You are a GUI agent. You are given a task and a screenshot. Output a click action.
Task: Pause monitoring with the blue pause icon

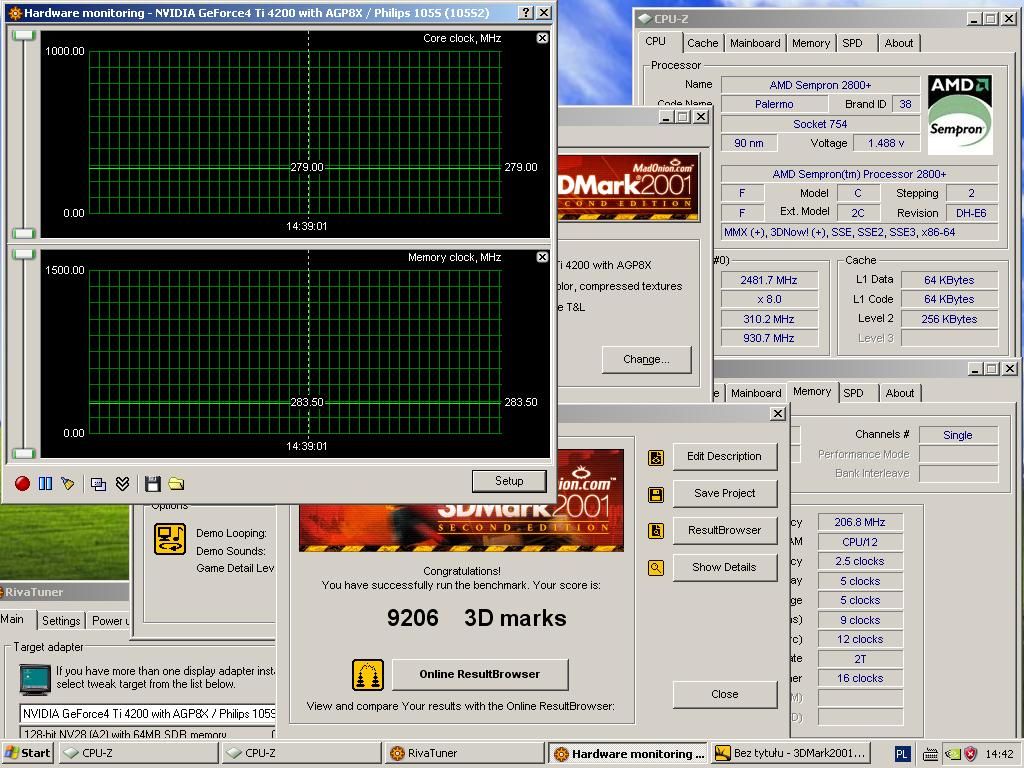45,483
